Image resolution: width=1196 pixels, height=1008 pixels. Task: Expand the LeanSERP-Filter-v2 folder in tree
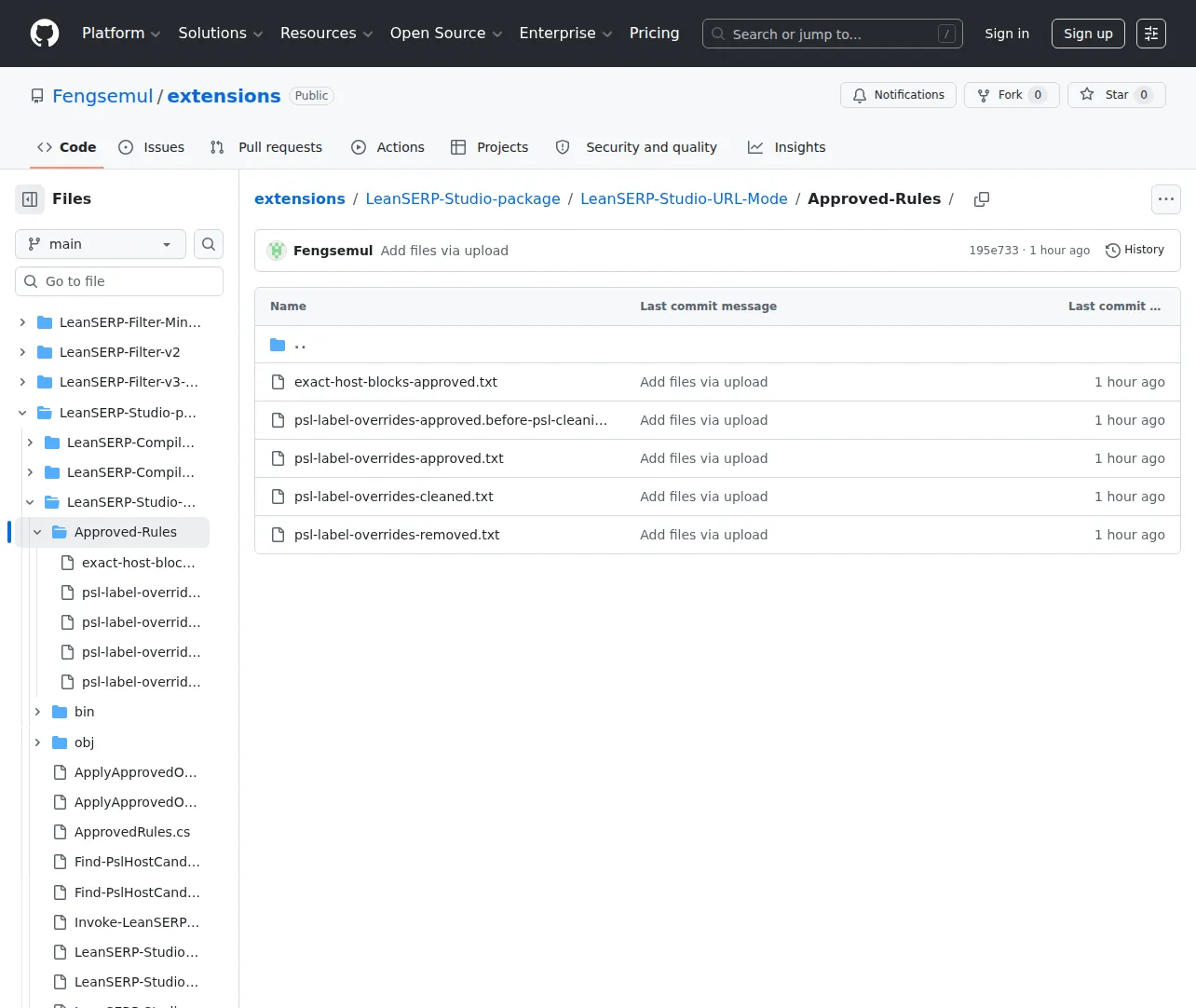(22, 352)
